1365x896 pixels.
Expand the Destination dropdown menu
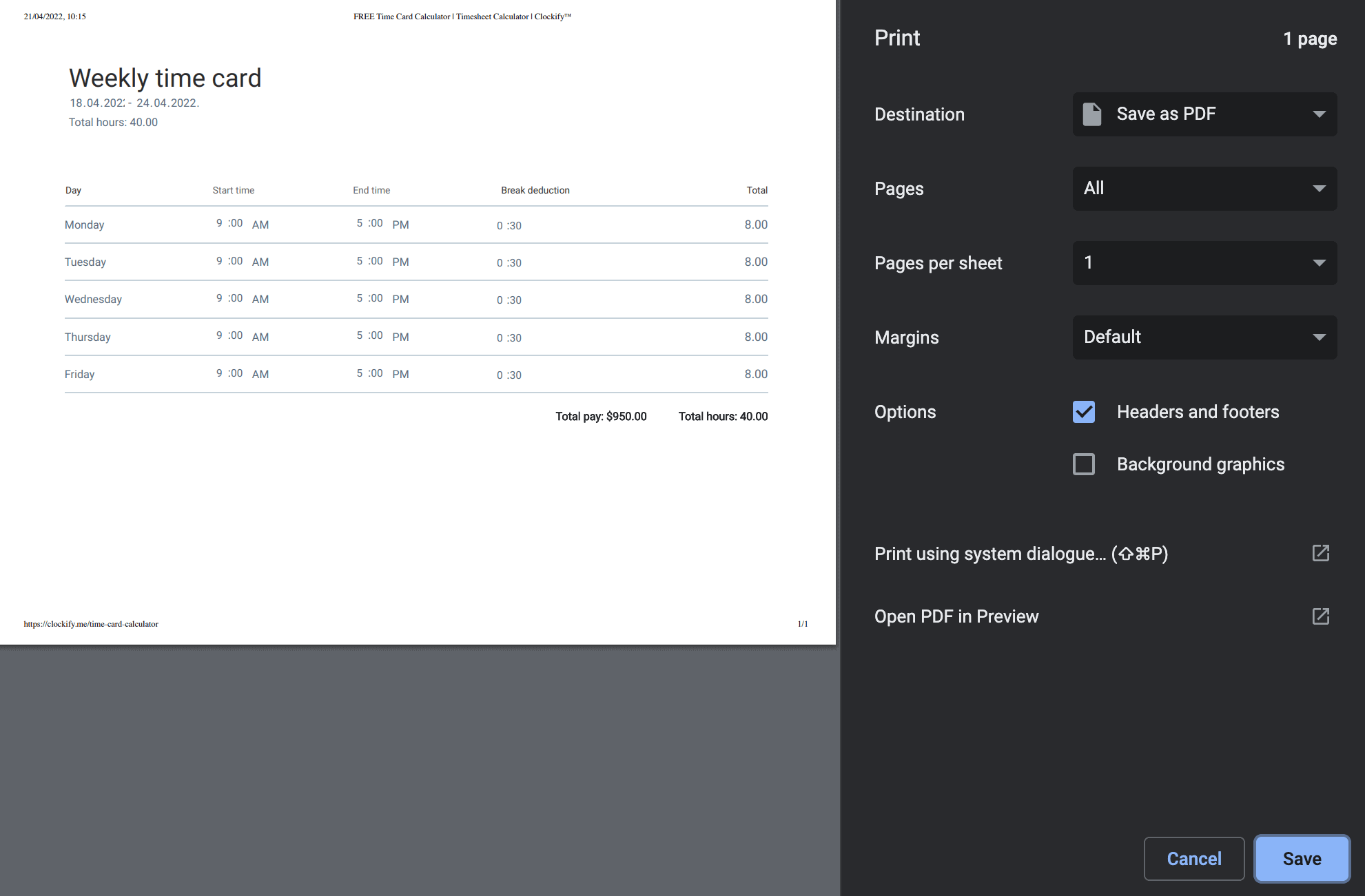tap(1204, 113)
